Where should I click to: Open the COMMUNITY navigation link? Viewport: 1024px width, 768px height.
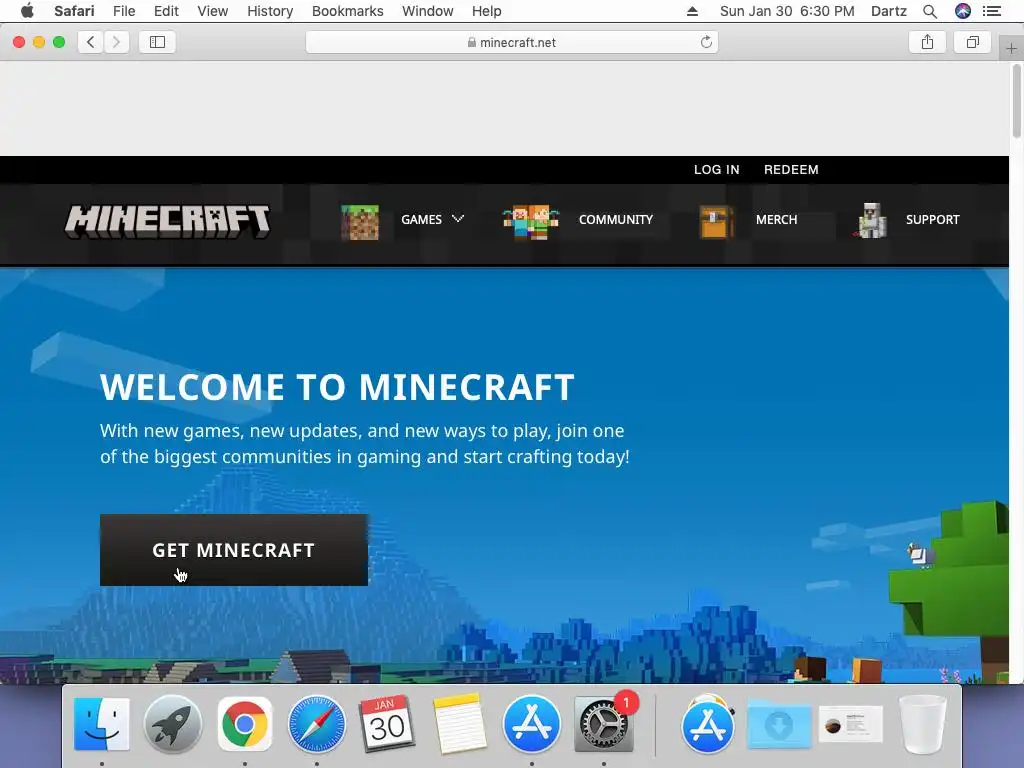(615, 219)
